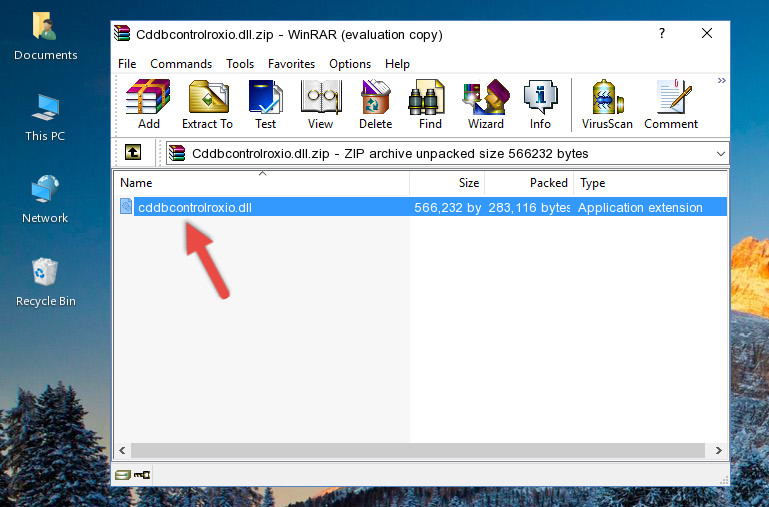Select the Network desktop icon
Screen dimensions: 769x507
click(45, 199)
